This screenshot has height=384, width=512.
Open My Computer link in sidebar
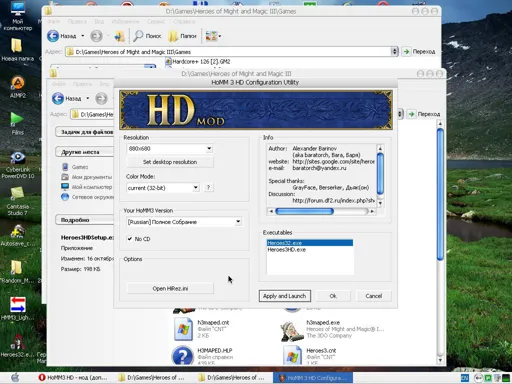click(92, 187)
